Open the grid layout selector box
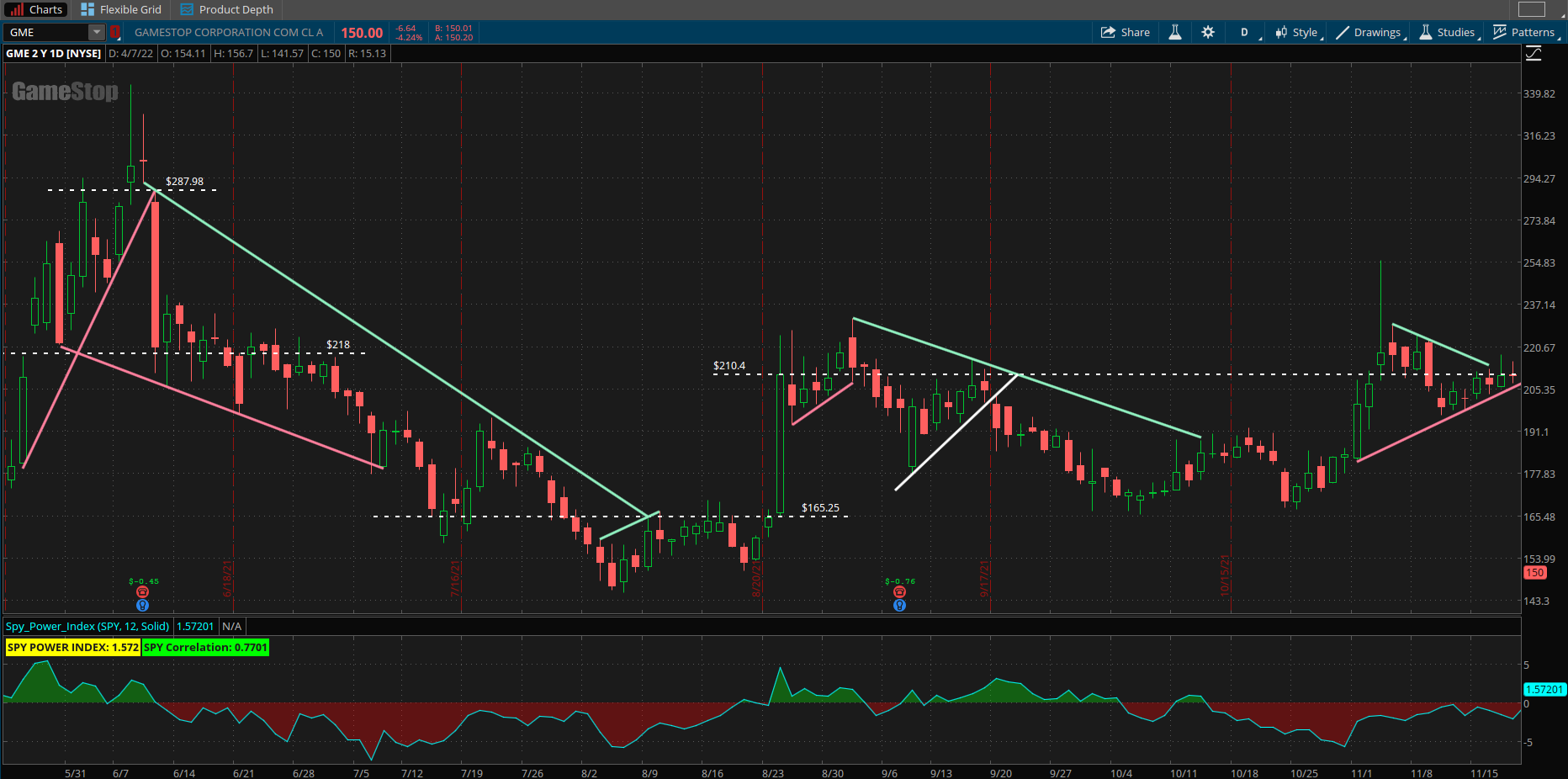 tap(1532, 9)
